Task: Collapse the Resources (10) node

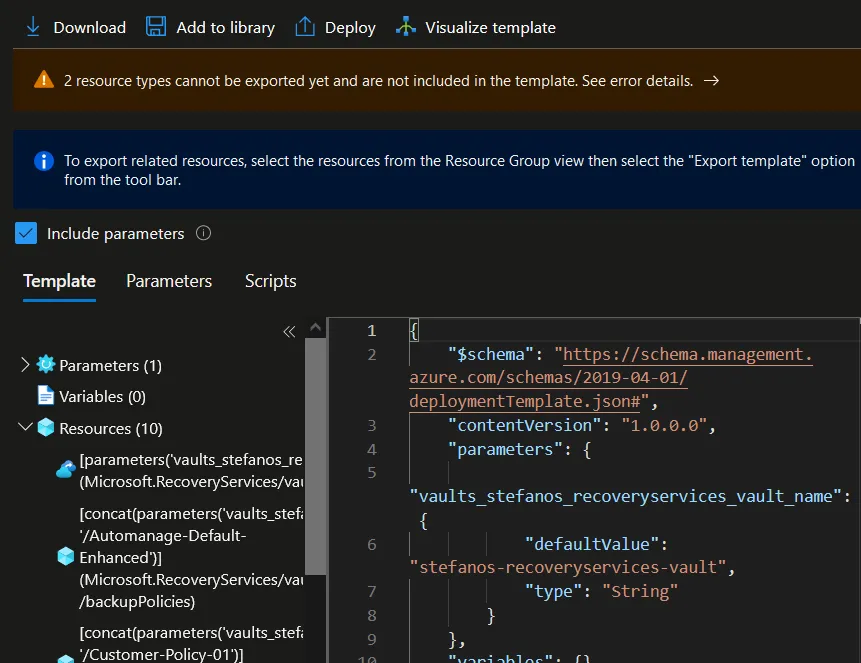Action: coord(25,426)
